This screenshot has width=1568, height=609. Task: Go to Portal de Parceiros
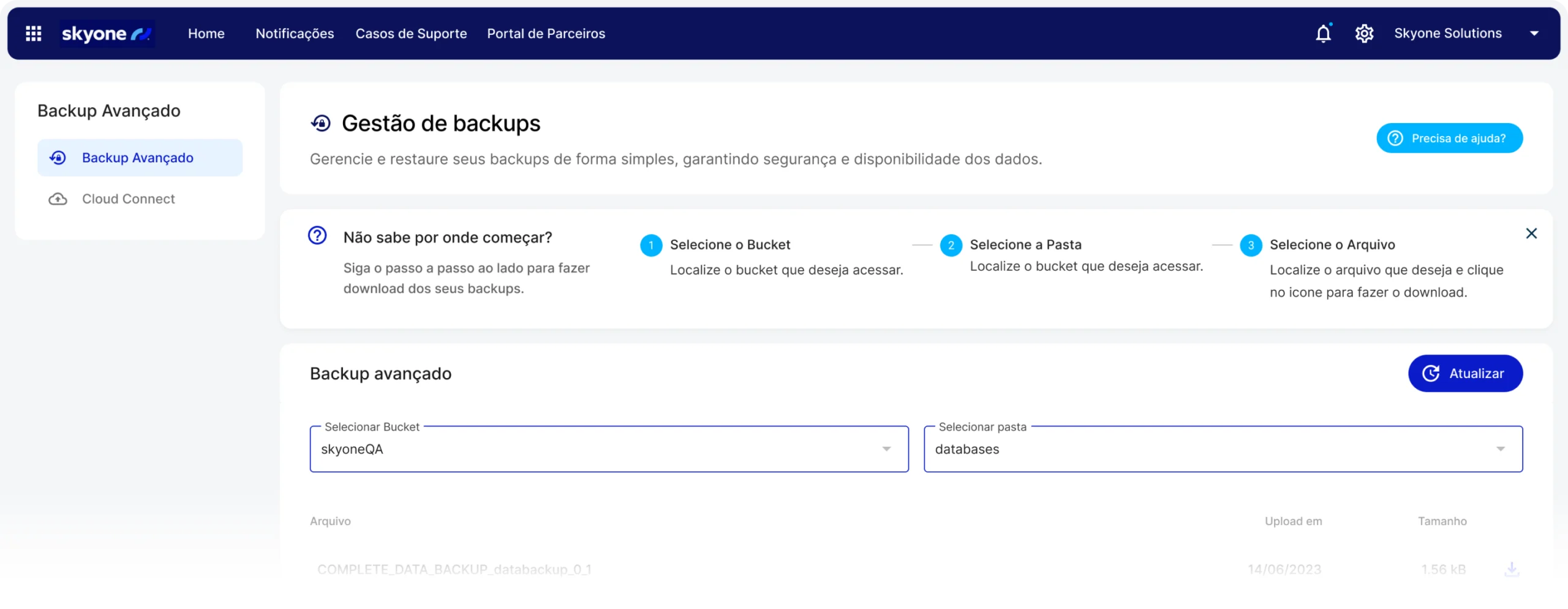pyautogui.click(x=546, y=34)
